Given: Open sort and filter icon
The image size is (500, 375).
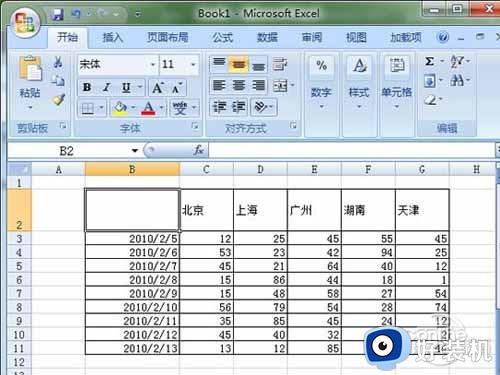Looking at the screenshot, I should (x=457, y=61).
